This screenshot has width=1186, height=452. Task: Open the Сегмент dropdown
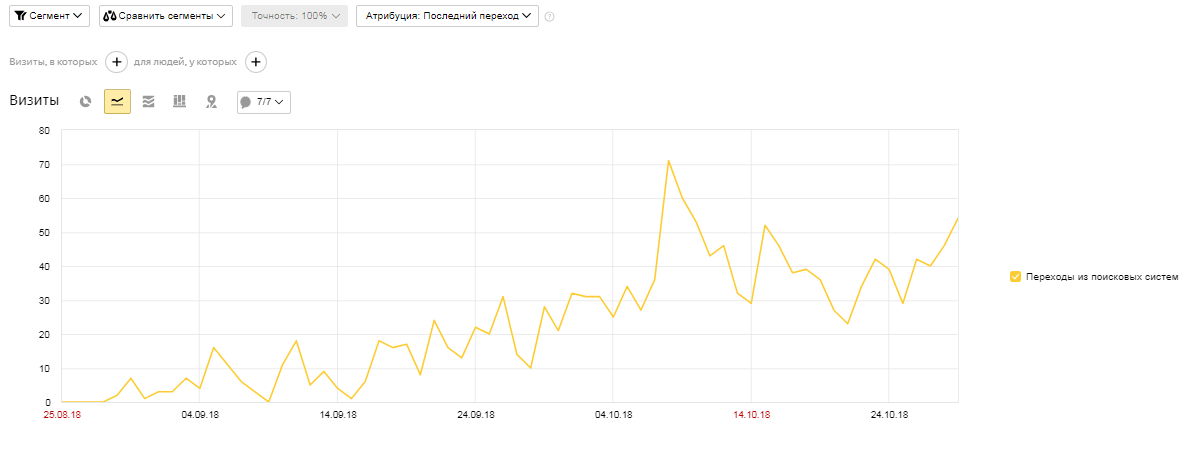click(49, 16)
